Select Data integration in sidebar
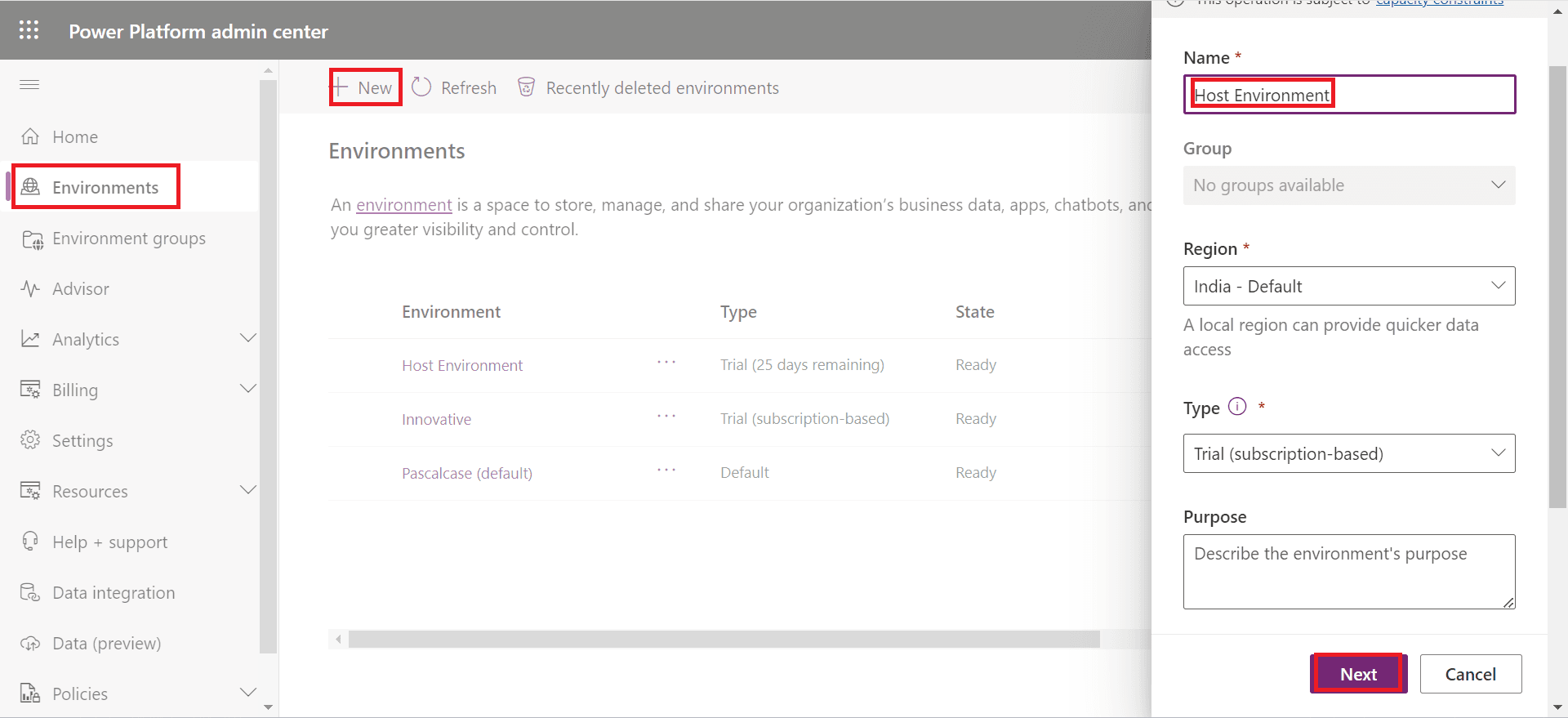This screenshot has height=718, width=1568. click(x=113, y=593)
